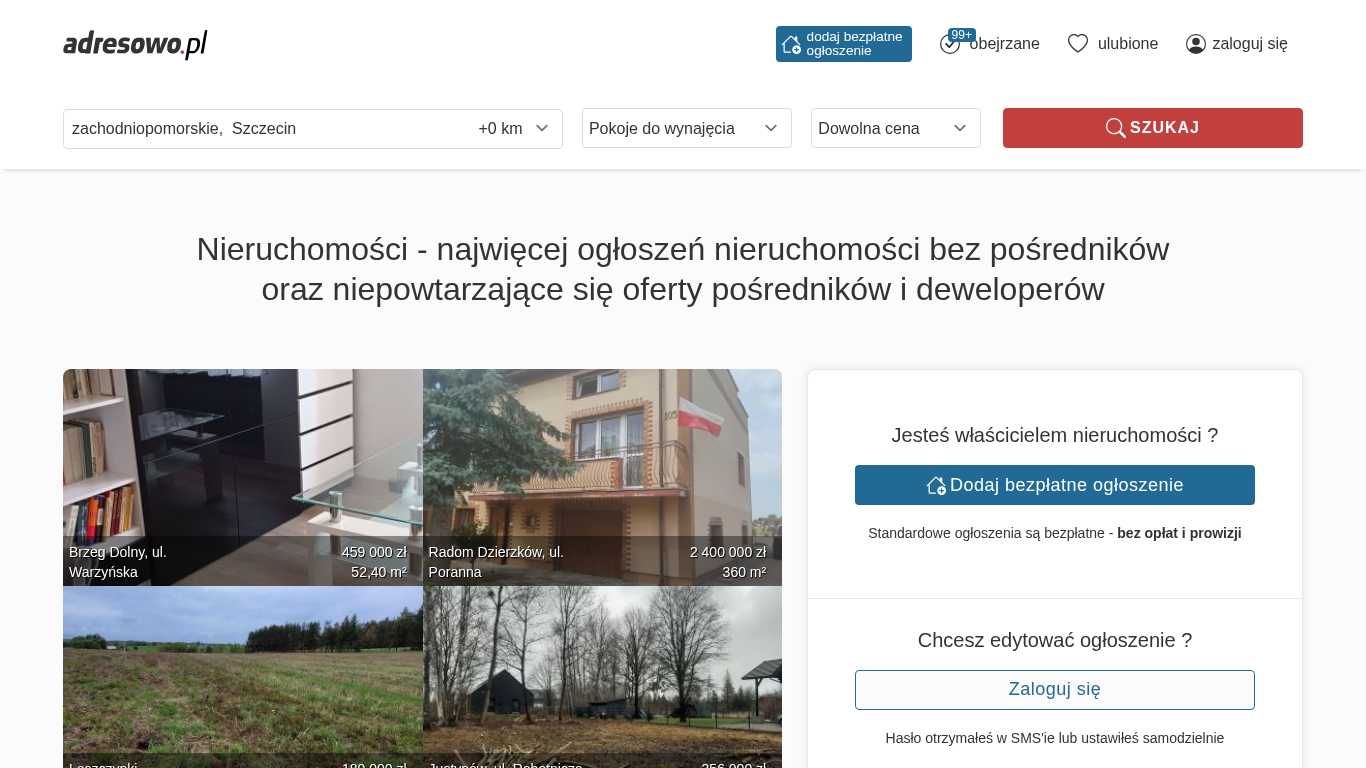Click the Szczecin location input field
This screenshot has height=768, width=1366.
pyautogui.click(x=266, y=128)
